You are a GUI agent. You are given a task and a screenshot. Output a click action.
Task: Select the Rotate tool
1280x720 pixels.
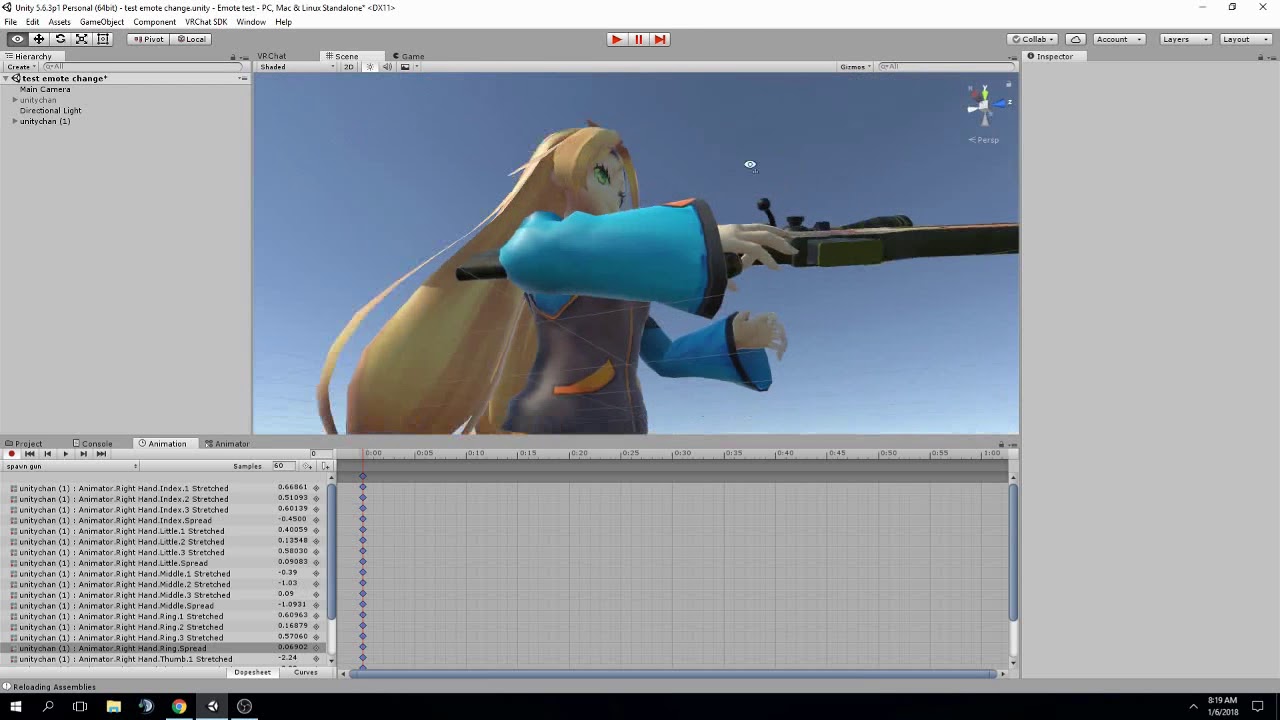[x=60, y=39]
